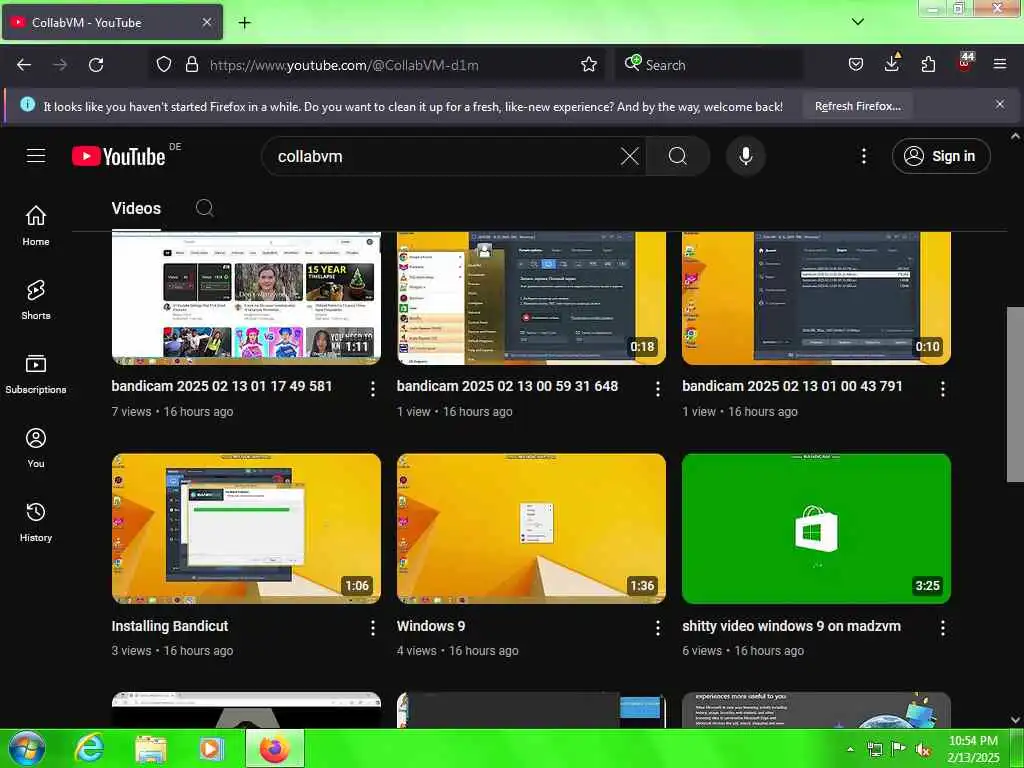Click title bandicam 2025 02 13 01 17 49 581
1024x768 pixels.
point(221,386)
